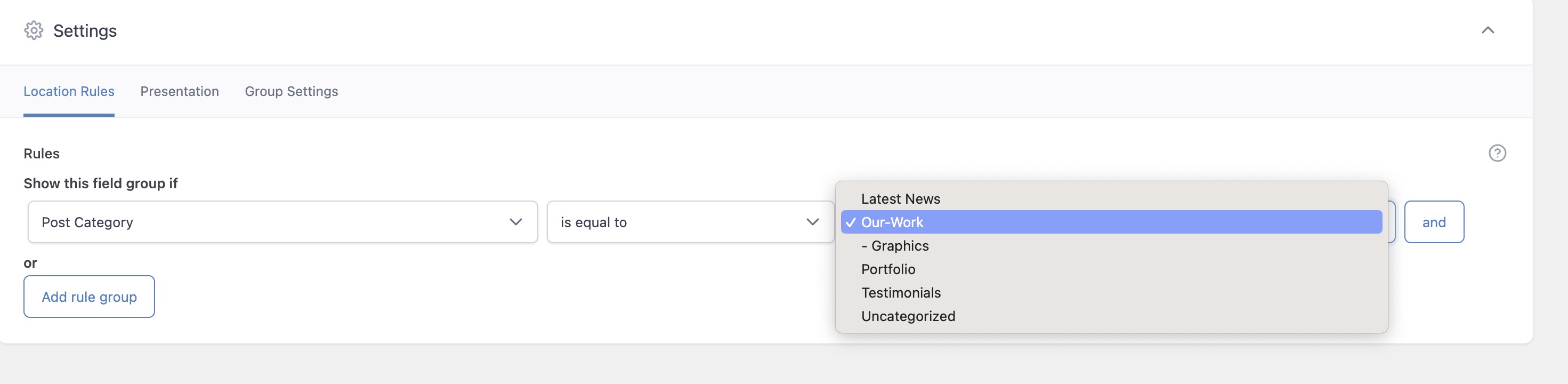Choose Portfolio in the dropdown list
1568x384 pixels.
pyautogui.click(x=1111, y=269)
